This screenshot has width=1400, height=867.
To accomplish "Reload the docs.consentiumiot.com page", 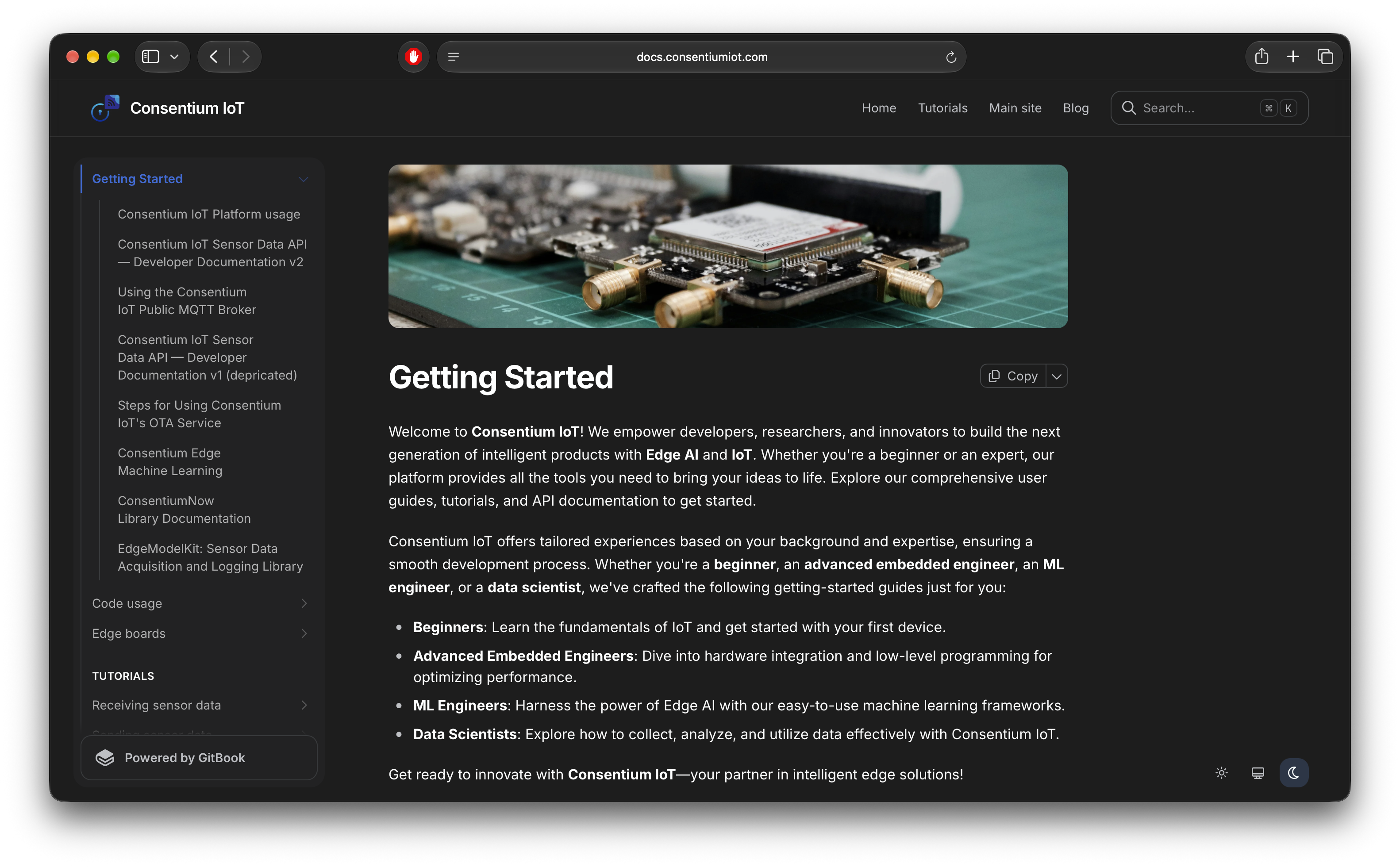I will (x=951, y=57).
